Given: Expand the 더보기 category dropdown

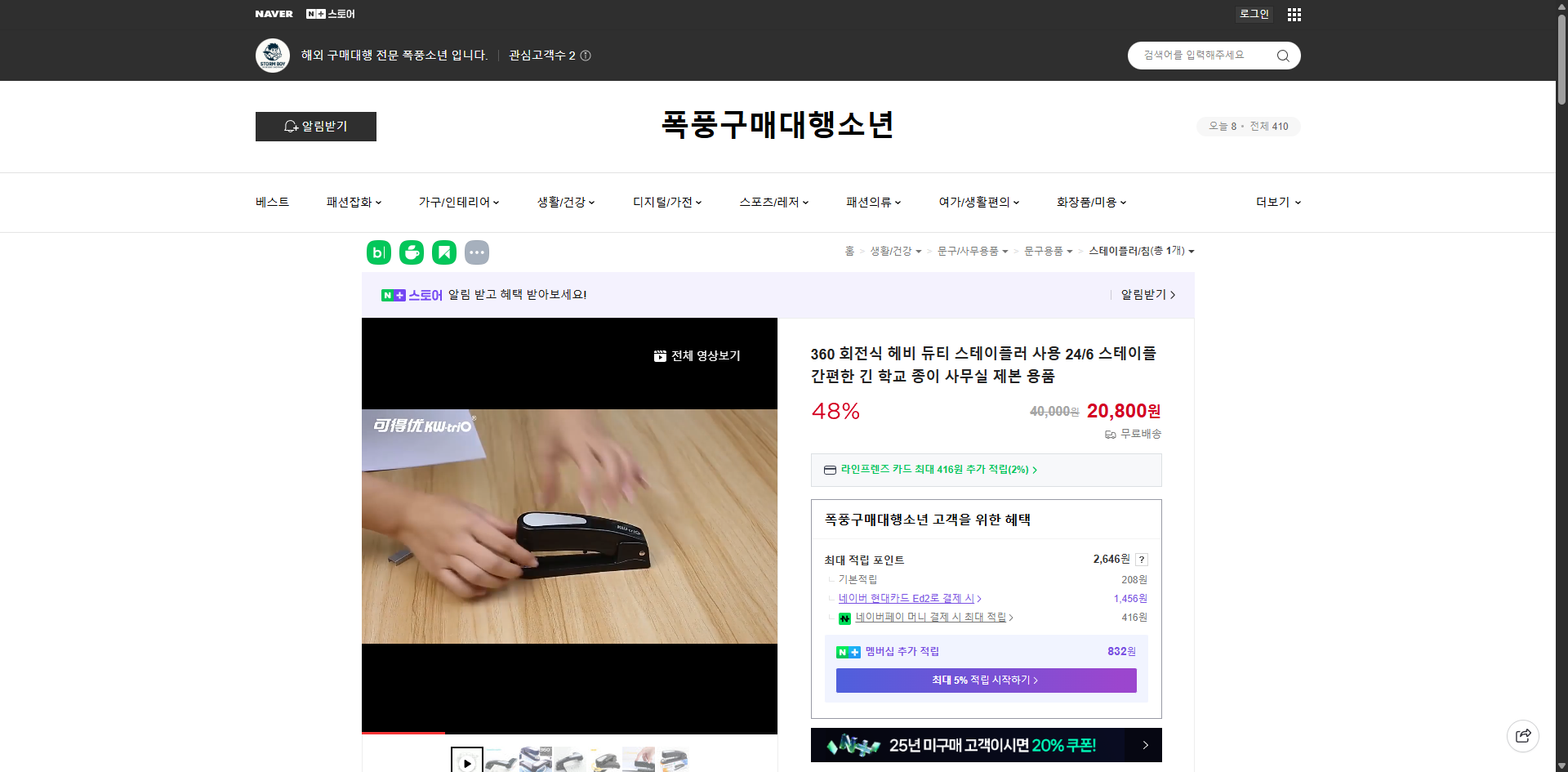Looking at the screenshot, I should point(1277,202).
